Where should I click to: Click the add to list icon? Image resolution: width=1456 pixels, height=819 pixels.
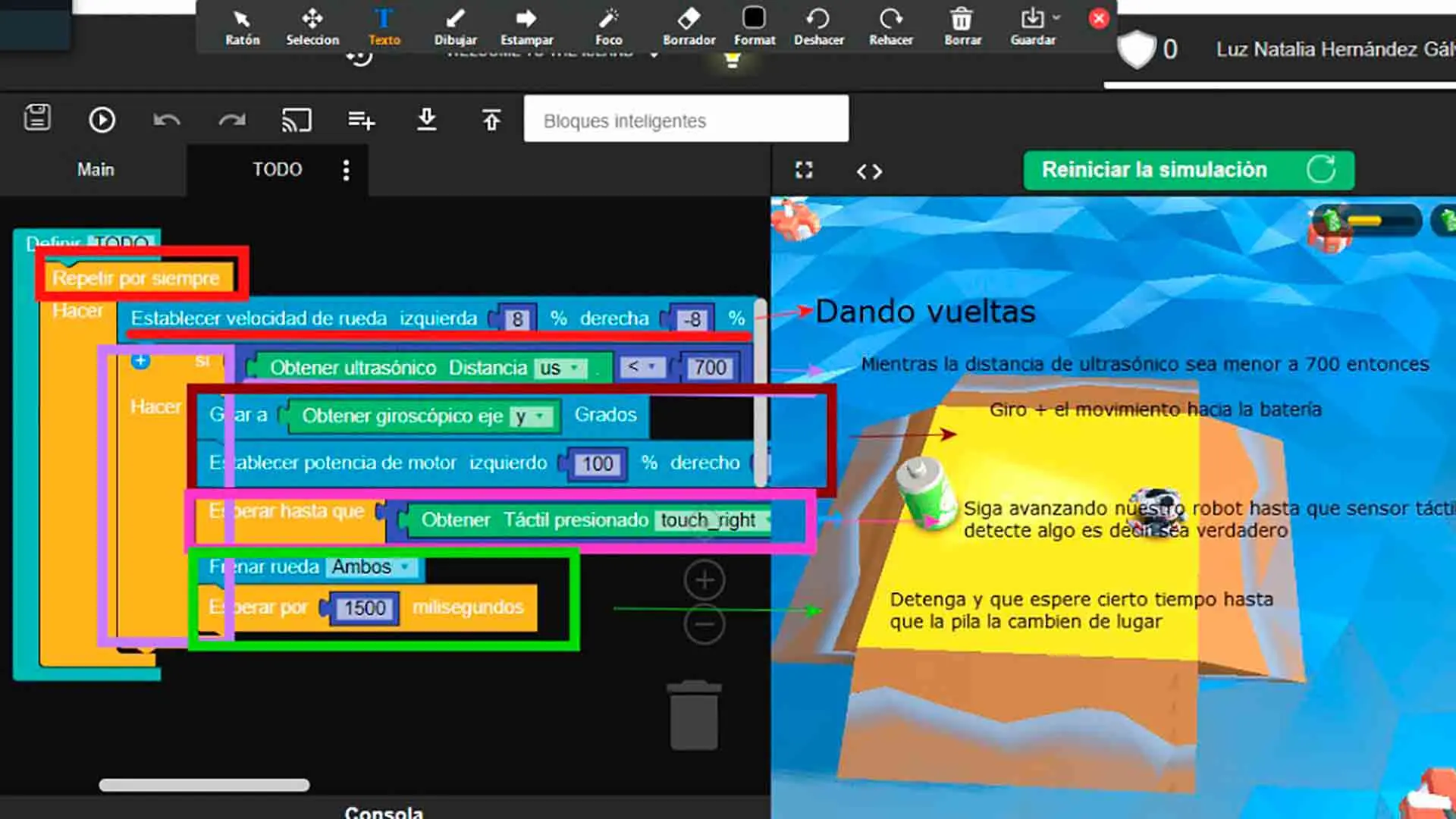361,120
